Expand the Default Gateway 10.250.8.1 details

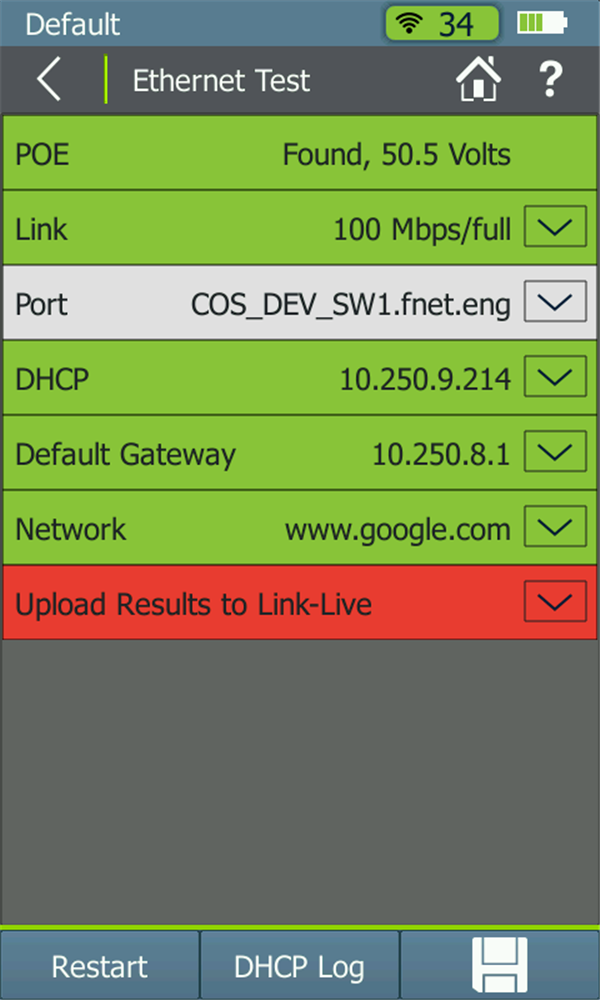555,451
